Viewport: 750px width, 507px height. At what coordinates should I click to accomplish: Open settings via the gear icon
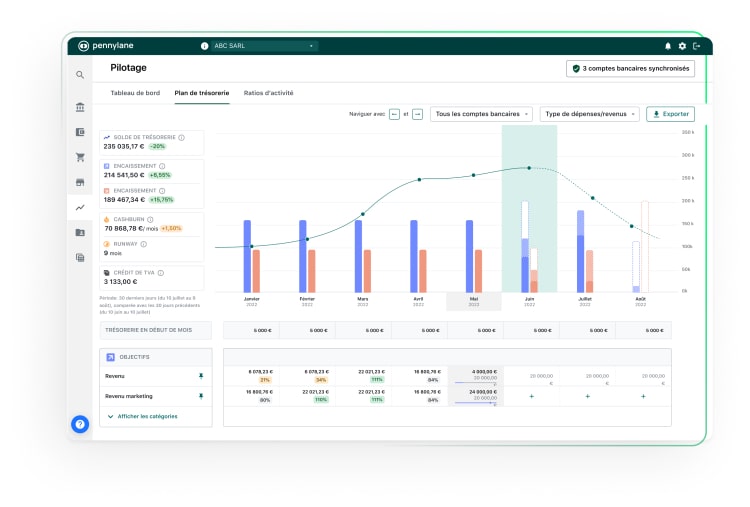[x=682, y=46]
